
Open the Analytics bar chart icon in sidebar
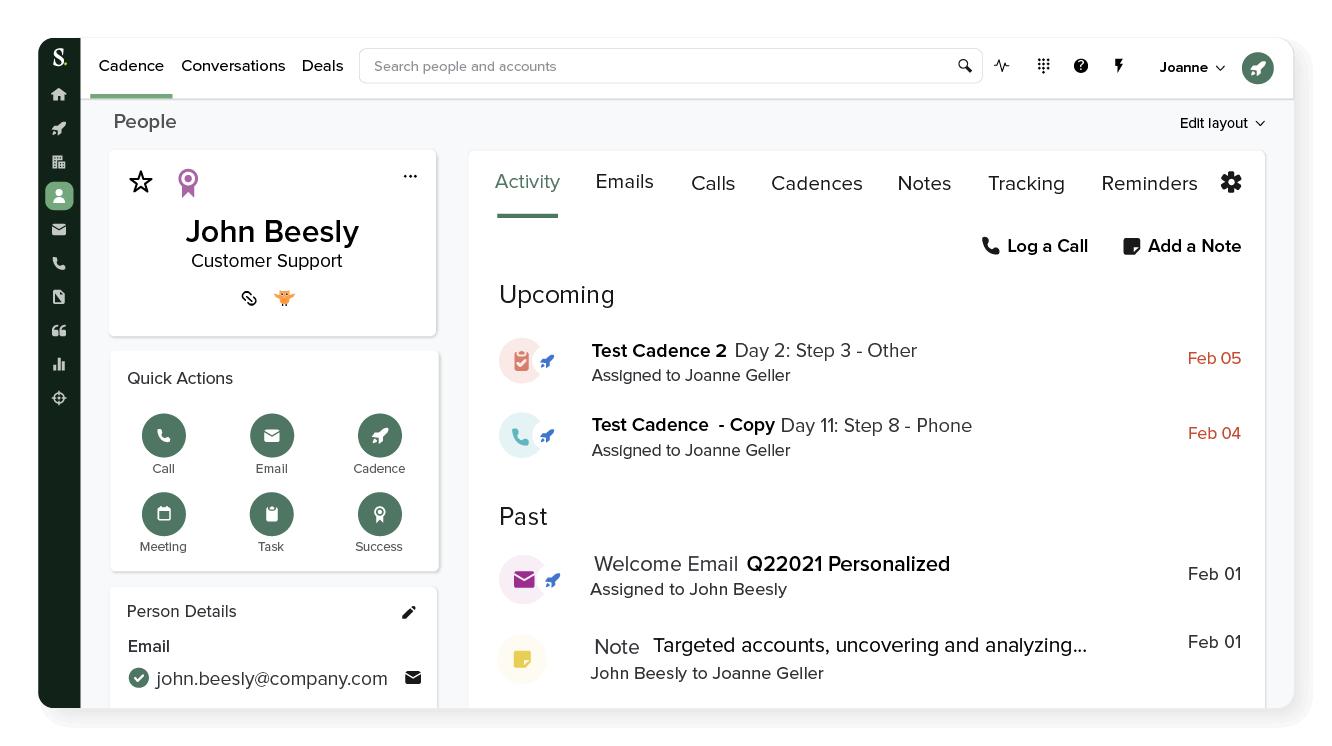[x=59, y=364]
